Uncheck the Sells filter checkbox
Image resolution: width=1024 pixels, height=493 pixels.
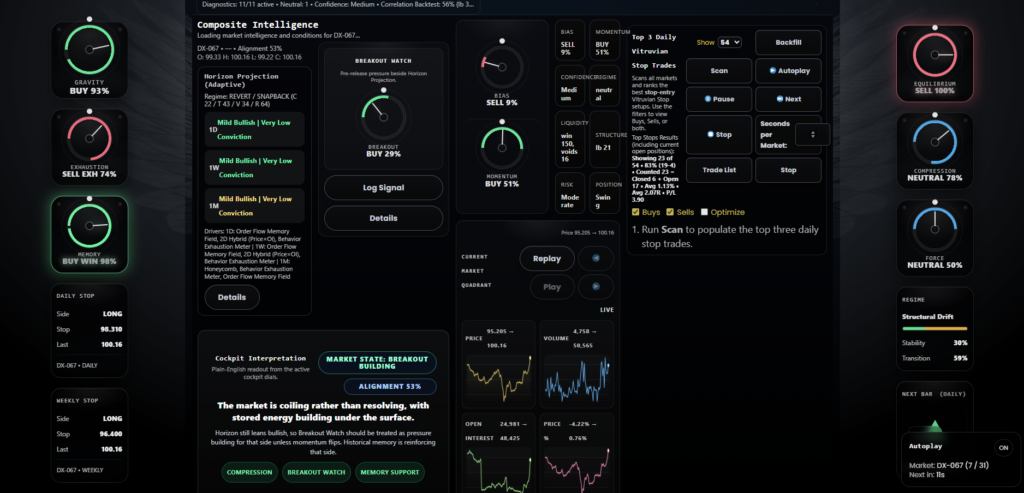pyautogui.click(x=670, y=212)
